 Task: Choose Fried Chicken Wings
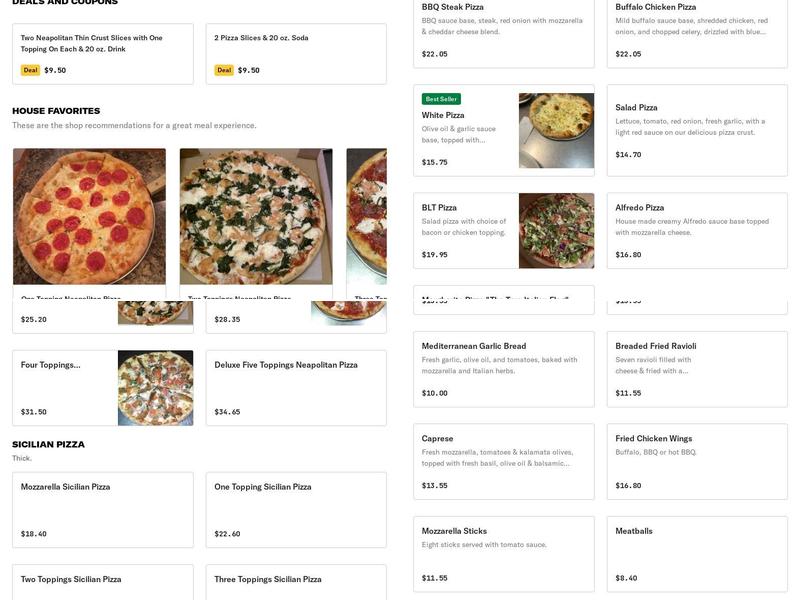pos(696,461)
